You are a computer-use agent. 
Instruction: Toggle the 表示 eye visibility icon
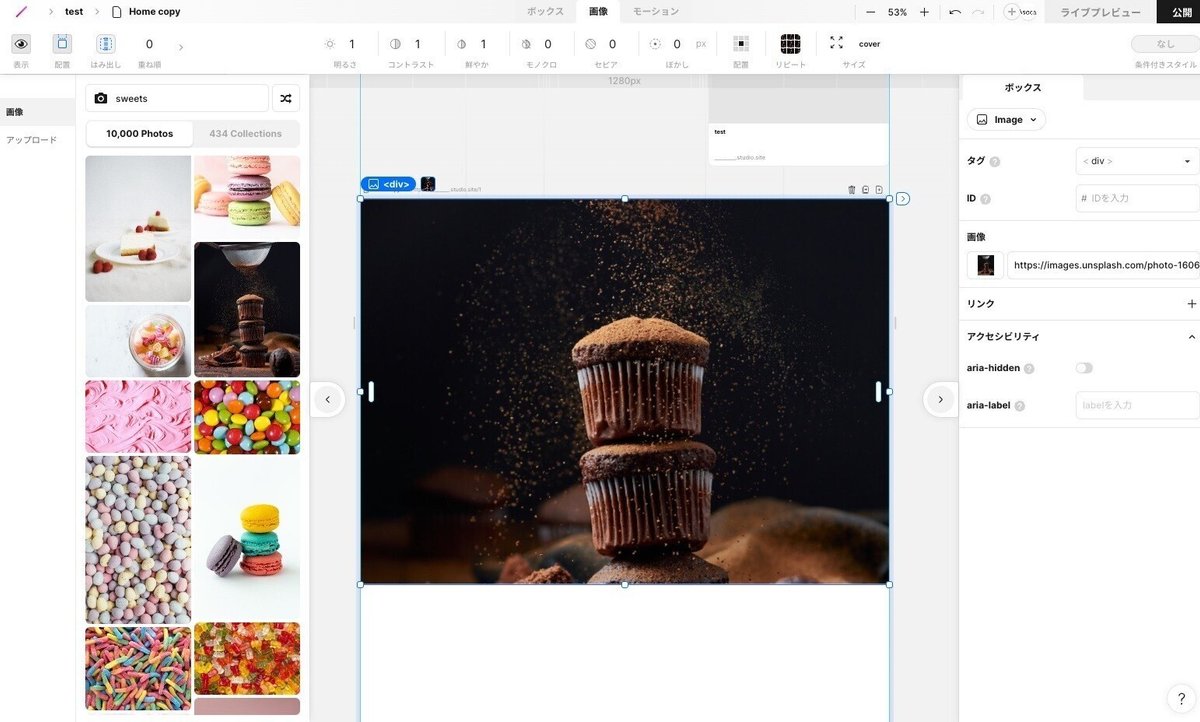pyautogui.click(x=21, y=44)
